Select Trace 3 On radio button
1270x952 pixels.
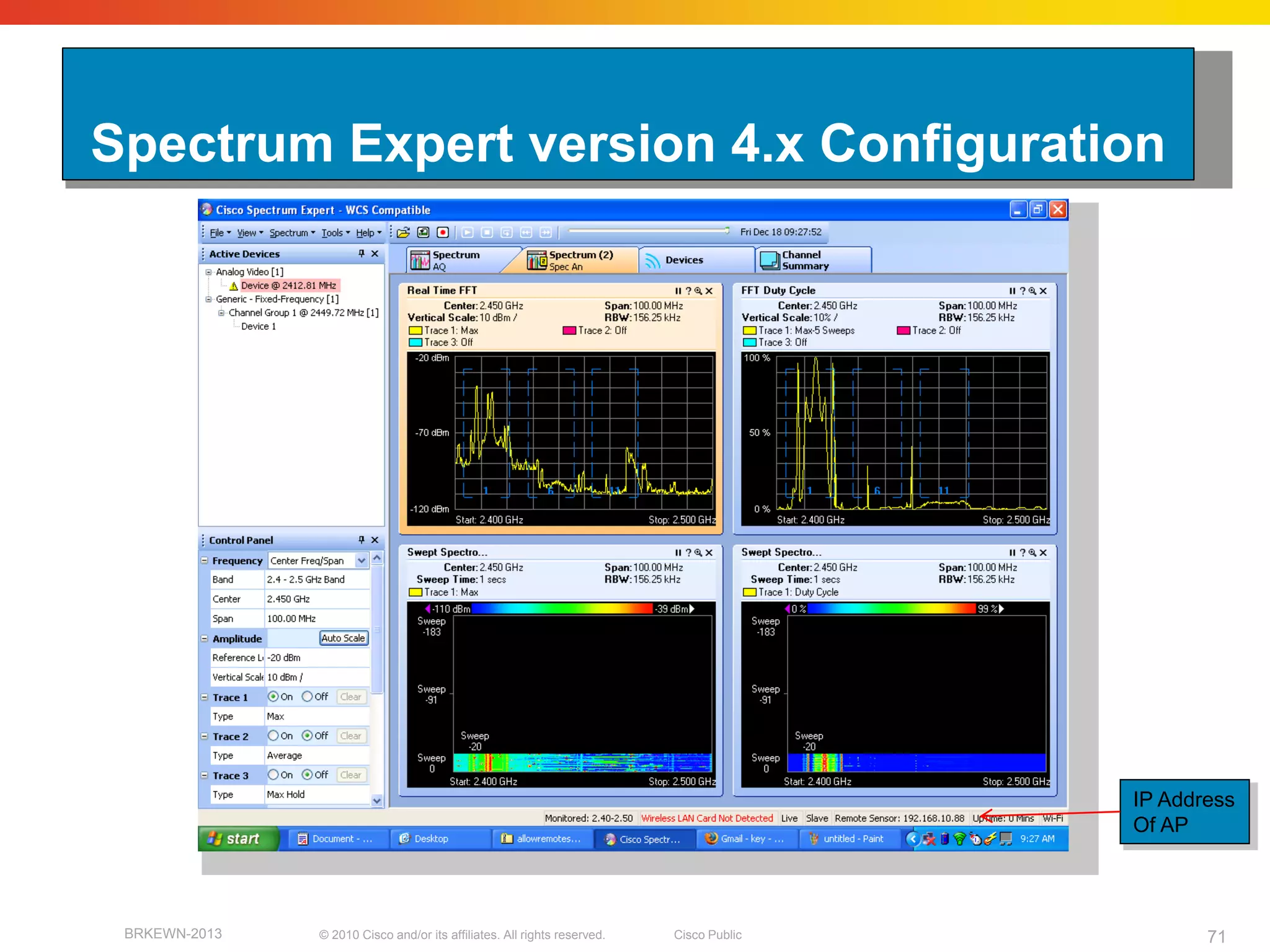[x=273, y=775]
